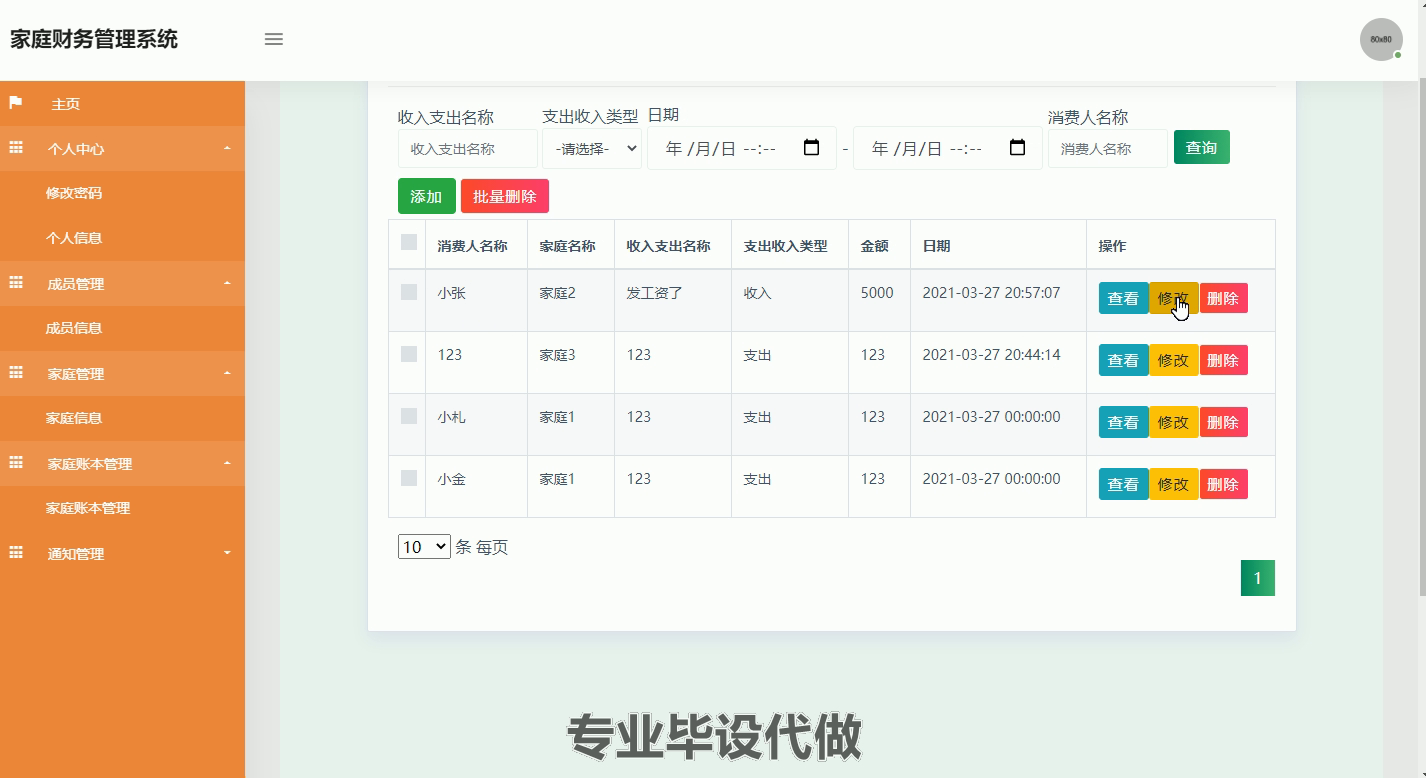Screen dimensions: 1426x778
Task: Click the start date-time input field
Action: click(x=742, y=148)
